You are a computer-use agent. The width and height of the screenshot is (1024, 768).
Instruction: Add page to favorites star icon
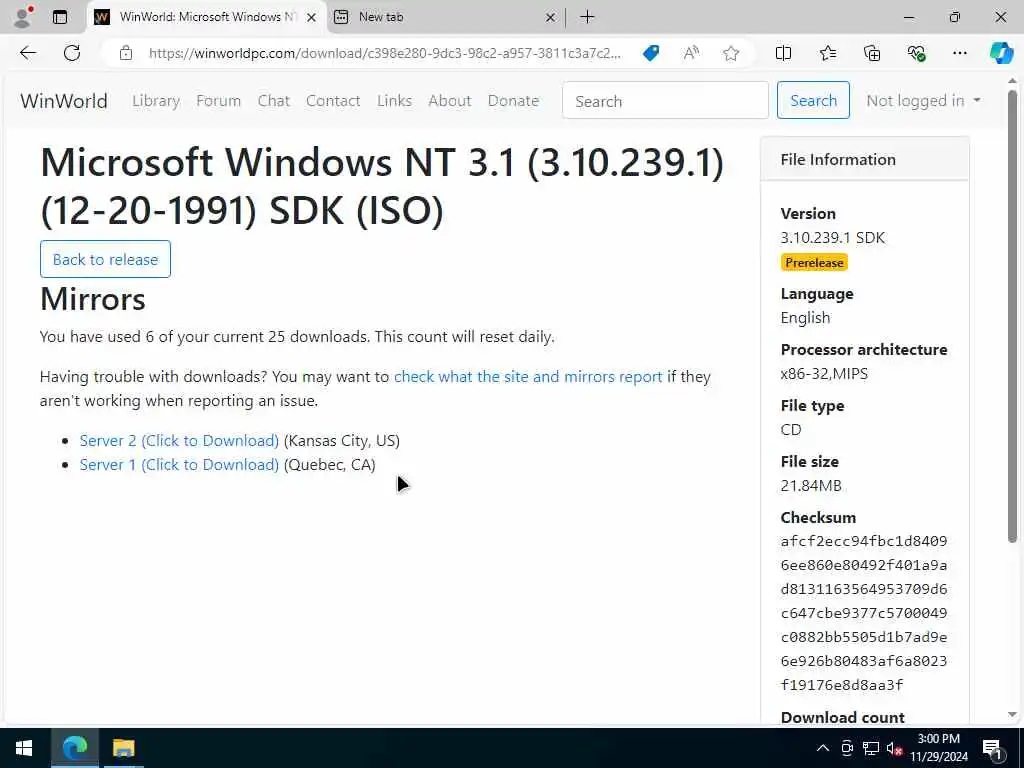point(731,53)
